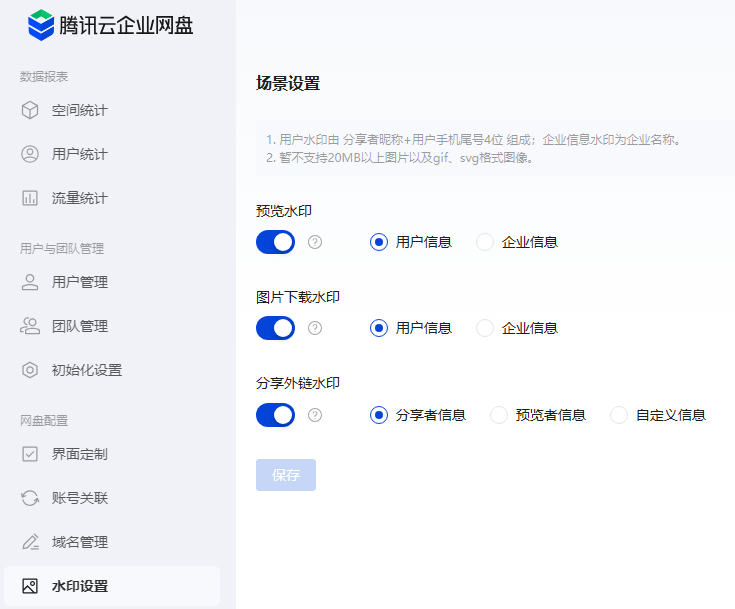Click the help icon beside 分享外链水印 toggle
This screenshot has height=609, width=735.
coord(315,415)
